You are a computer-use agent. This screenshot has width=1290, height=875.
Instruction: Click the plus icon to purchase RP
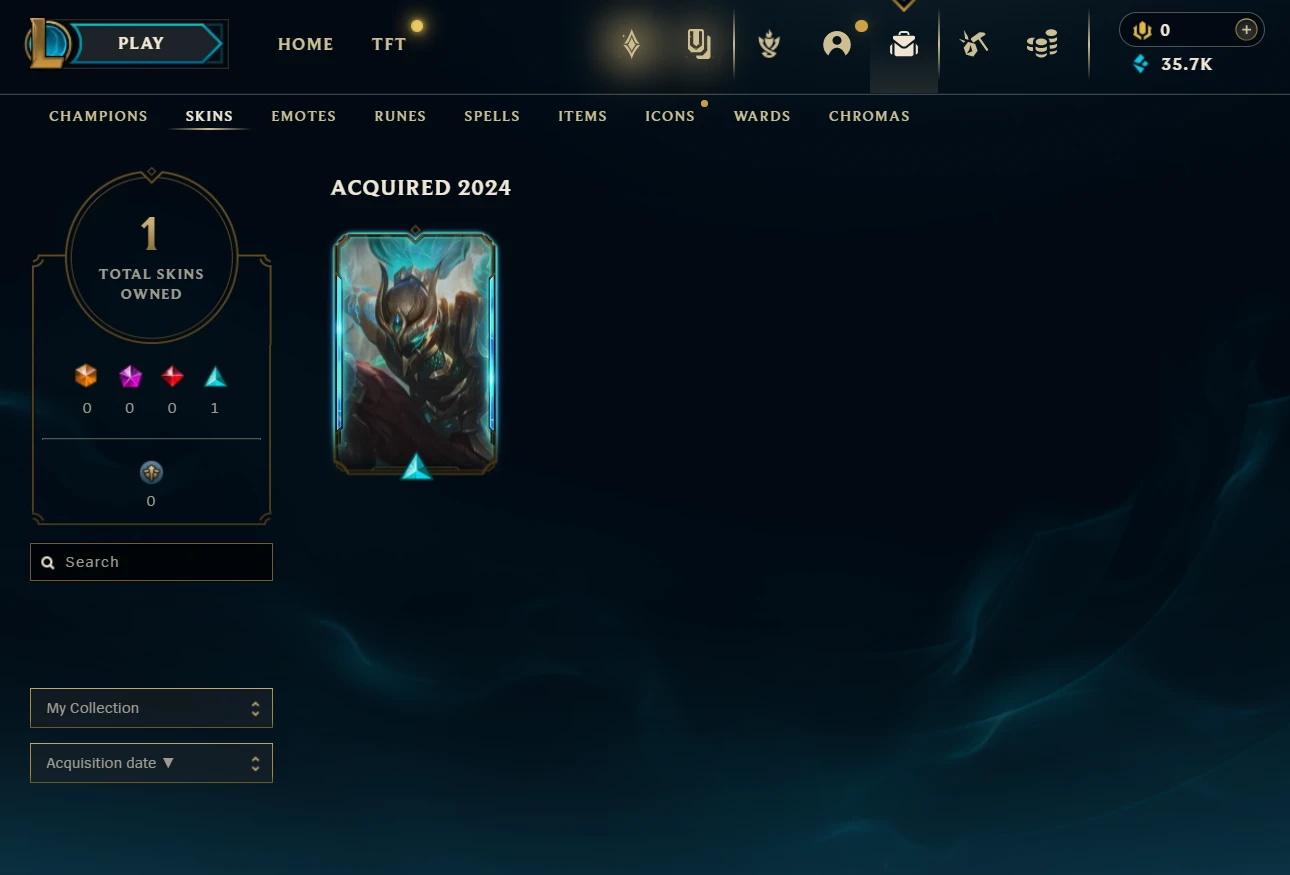1246,30
